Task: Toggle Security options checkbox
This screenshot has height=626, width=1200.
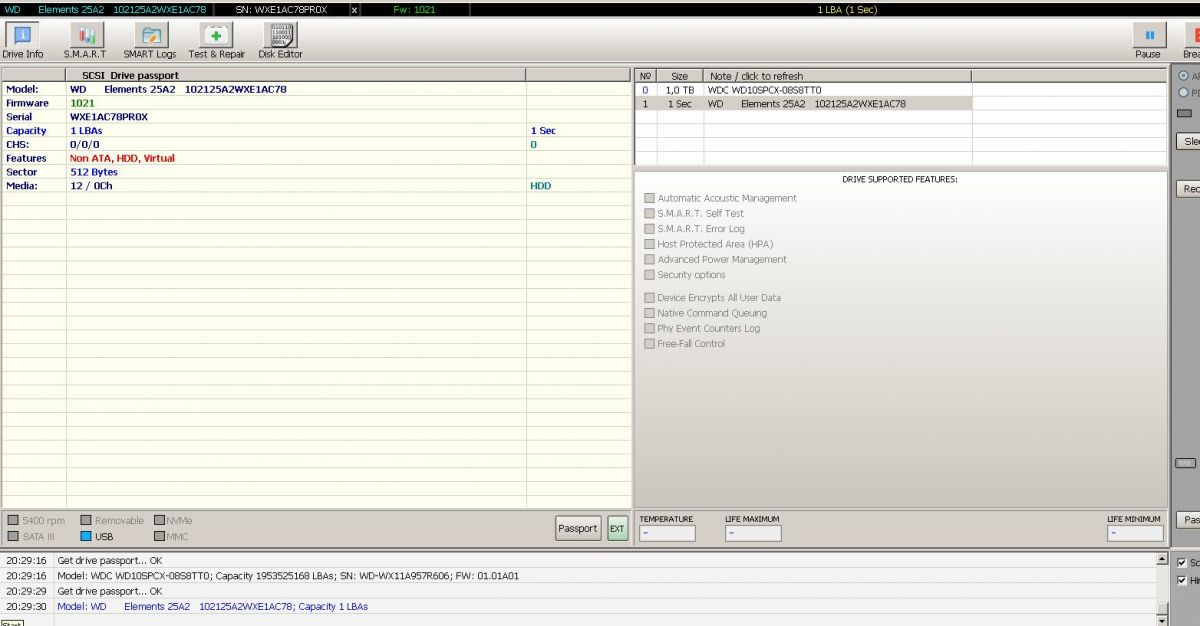Action: click(650, 275)
